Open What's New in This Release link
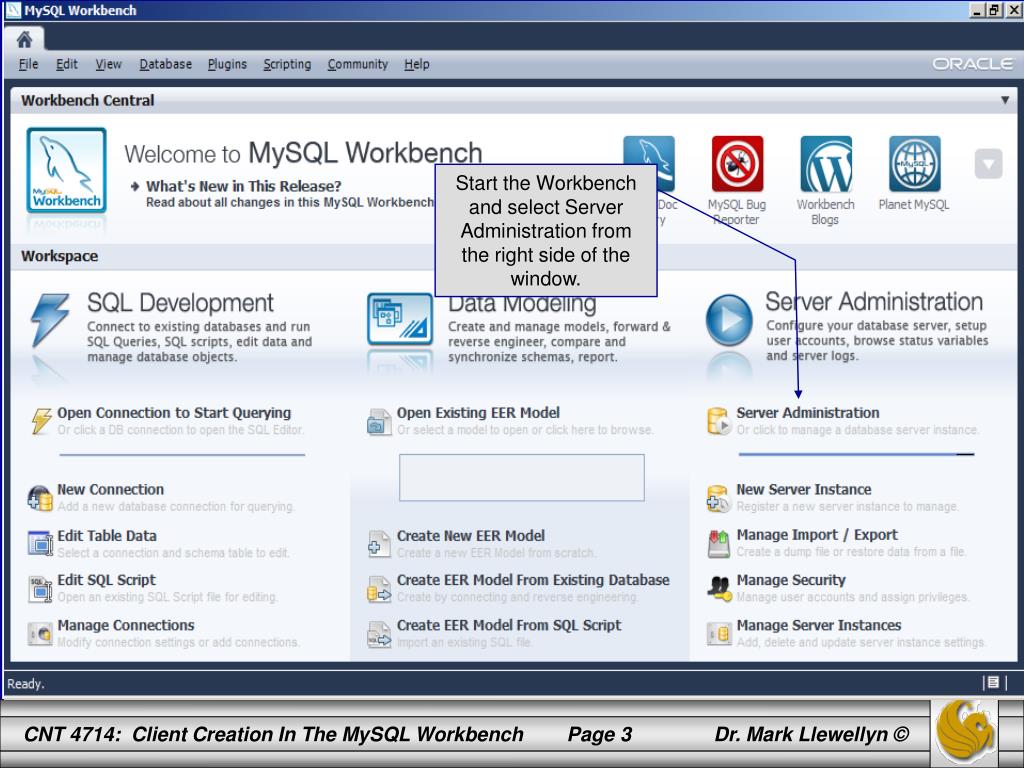Screen dimensions: 1024x768 pyautogui.click(x=244, y=186)
